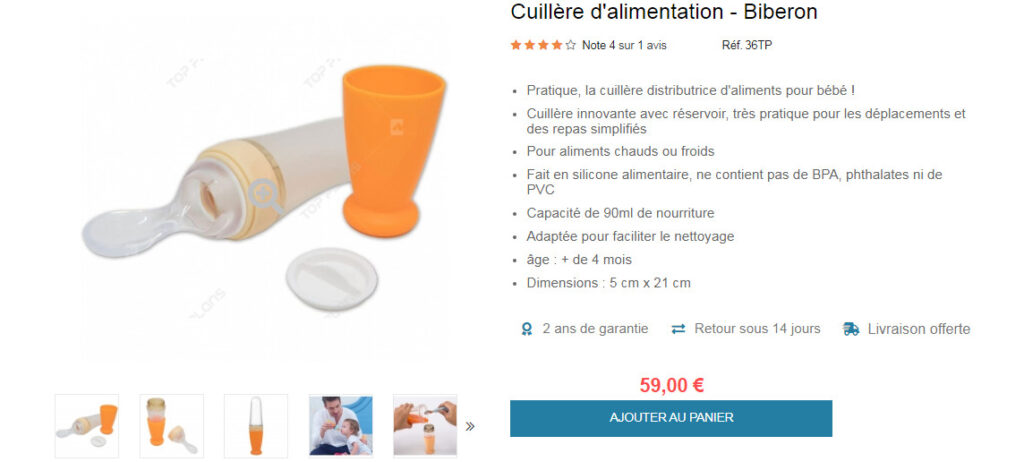Open the 'Note 4 sur 1 avis' reviews link
This screenshot has height=462, width=1024.
point(624,45)
